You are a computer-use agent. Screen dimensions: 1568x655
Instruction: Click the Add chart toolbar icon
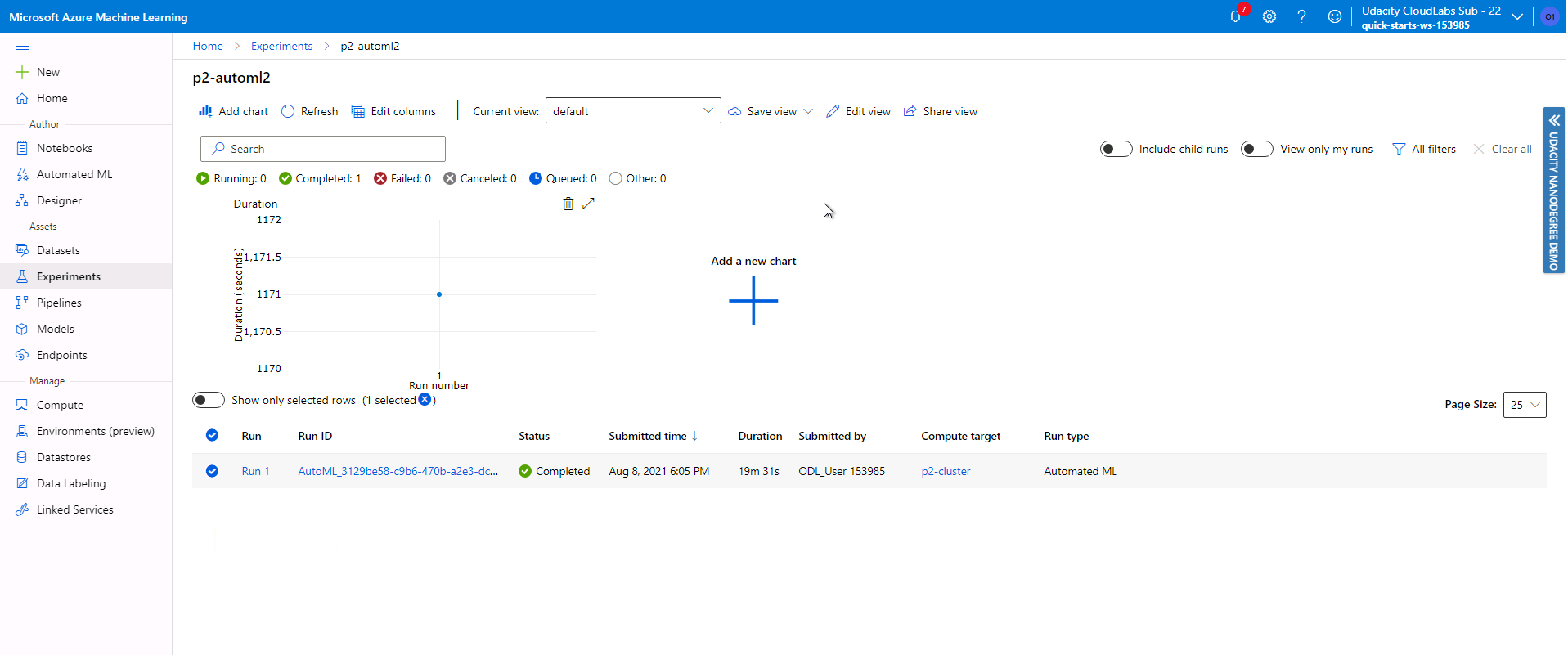pos(233,111)
